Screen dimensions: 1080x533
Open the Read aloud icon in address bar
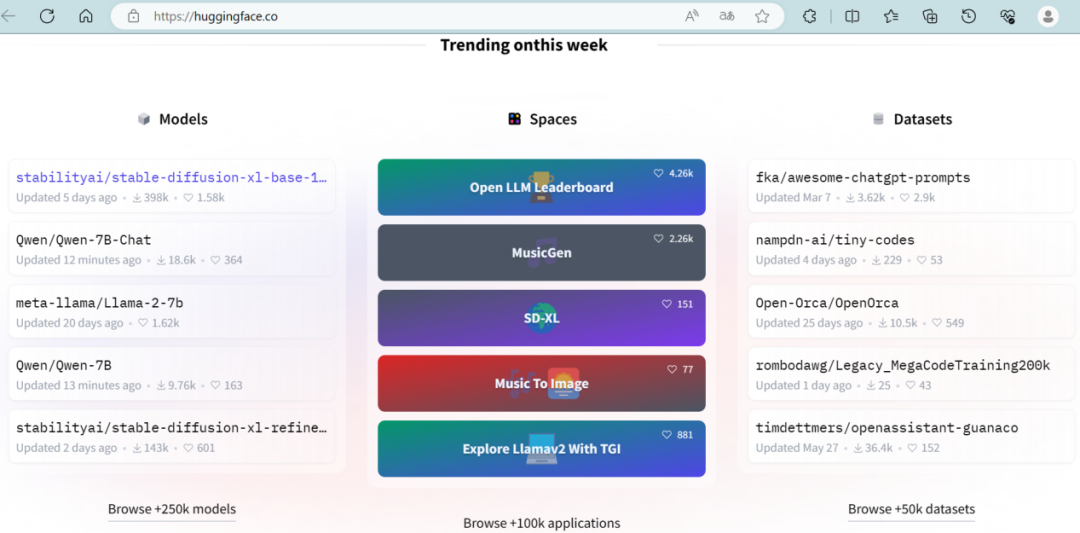click(x=692, y=17)
